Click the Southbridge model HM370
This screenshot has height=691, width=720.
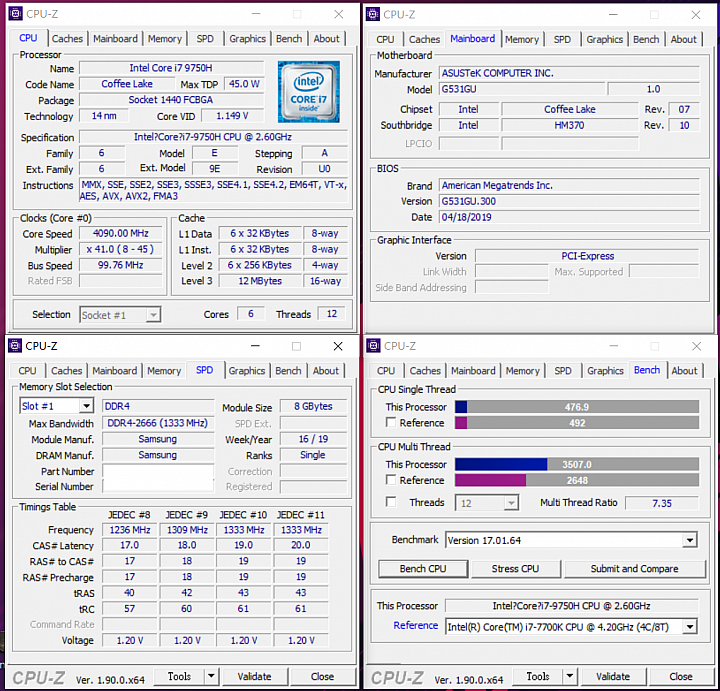click(x=569, y=125)
